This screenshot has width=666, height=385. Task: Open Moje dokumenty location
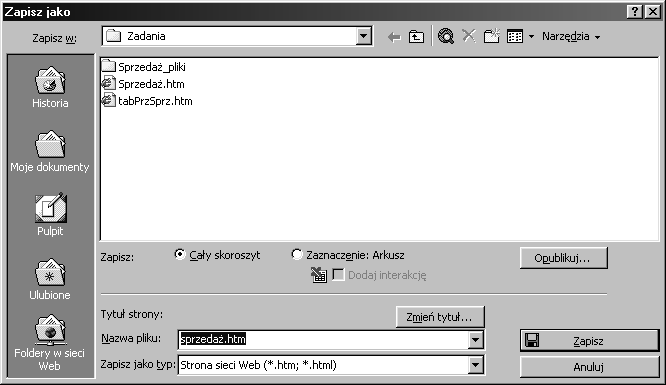tap(50, 151)
